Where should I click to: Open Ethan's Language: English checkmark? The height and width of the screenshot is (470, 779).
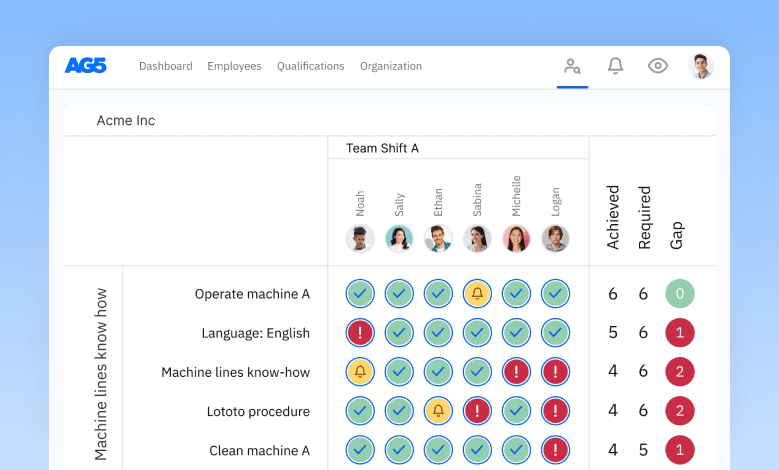pyautogui.click(x=438, y=332)
